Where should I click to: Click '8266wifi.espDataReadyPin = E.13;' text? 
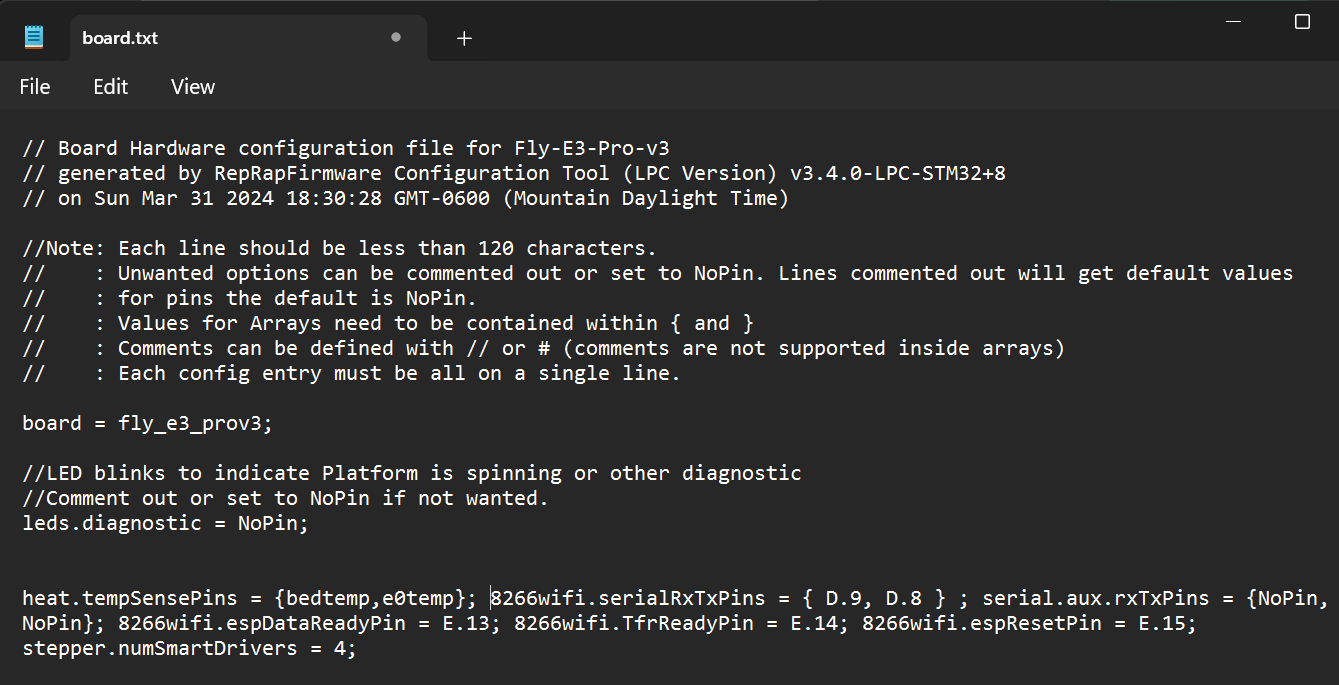pos(308,623)
